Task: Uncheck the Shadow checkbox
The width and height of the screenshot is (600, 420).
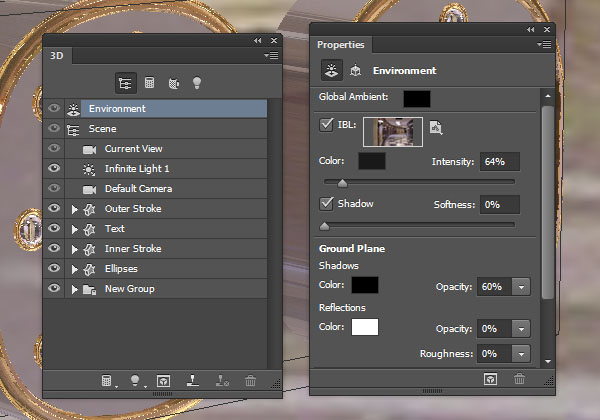Action: (x=326, y=203)
